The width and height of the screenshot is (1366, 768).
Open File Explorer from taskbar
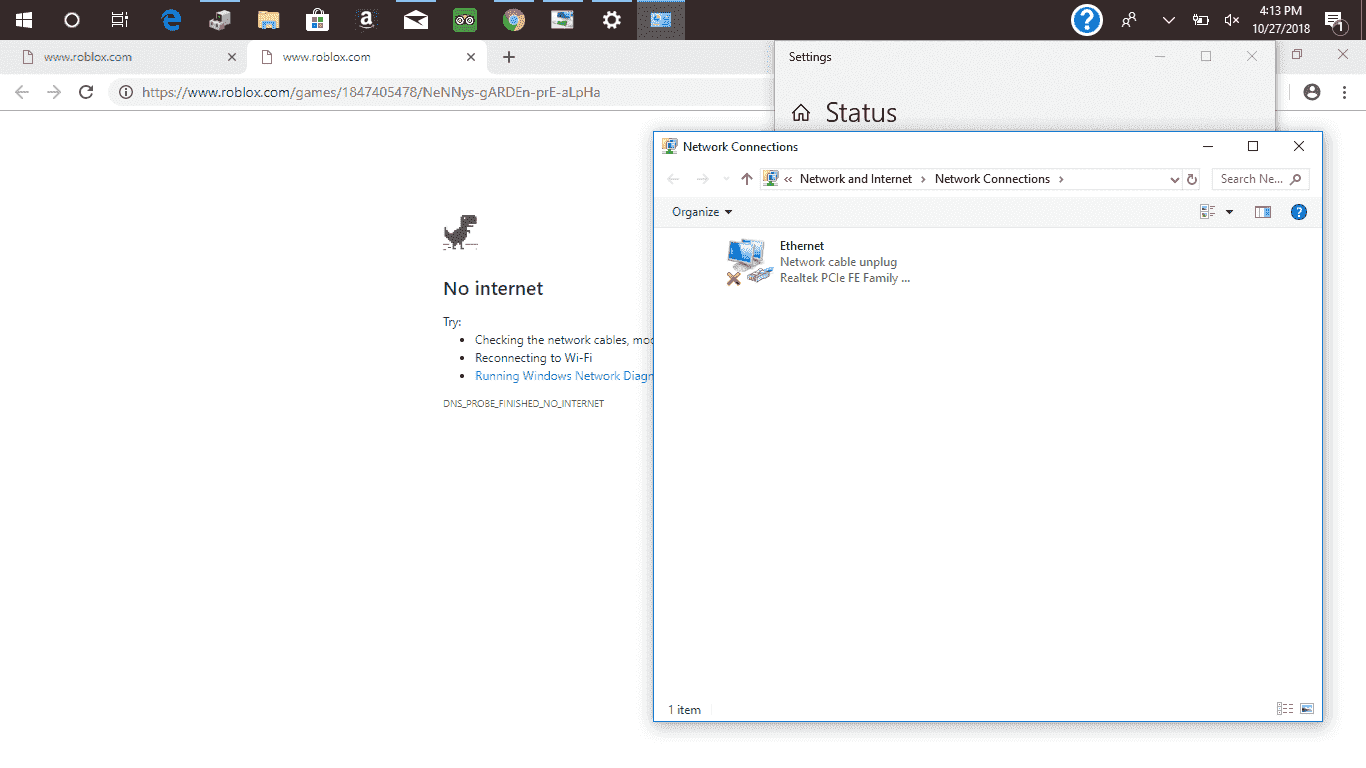pyautogui.click(x=268, y=19)
